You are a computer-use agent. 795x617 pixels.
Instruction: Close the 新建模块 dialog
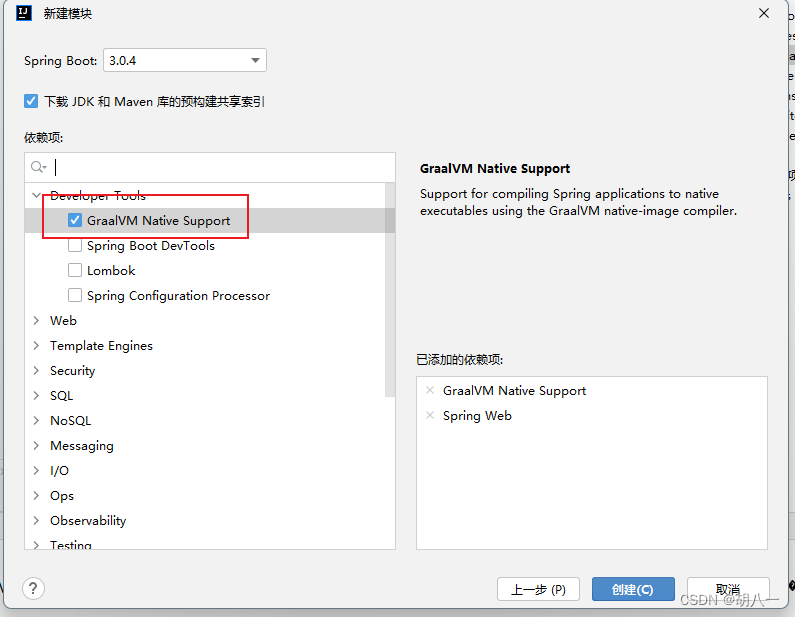(764, 14)
